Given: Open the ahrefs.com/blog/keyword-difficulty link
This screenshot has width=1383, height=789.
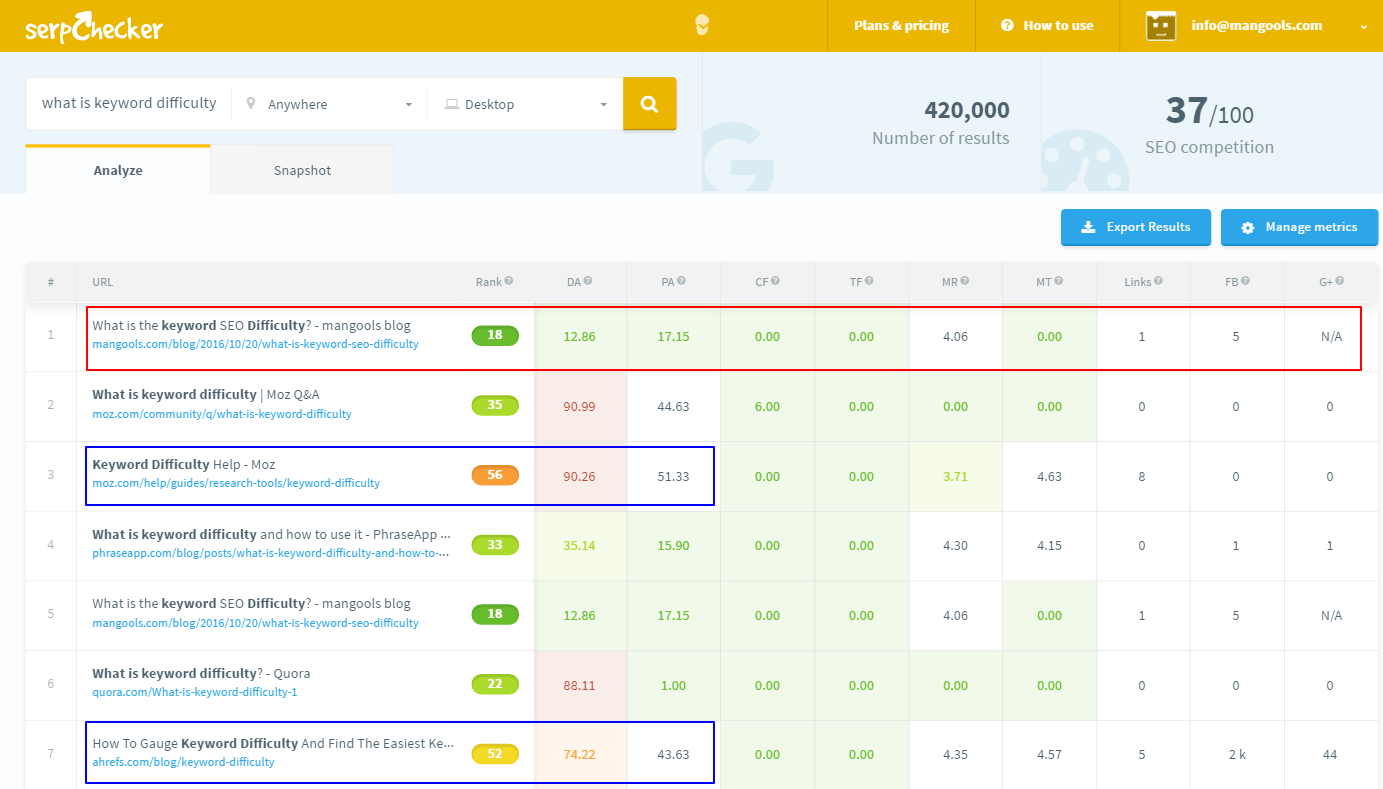Looking at the screenshot, I should click(x=183, y=762).
